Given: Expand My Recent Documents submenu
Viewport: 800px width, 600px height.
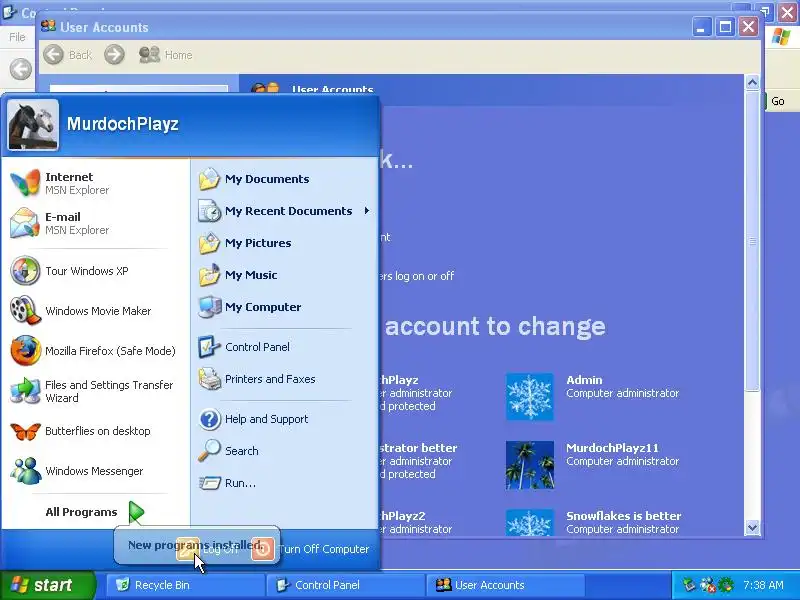Looking at the screenshot, I should tap(284, 211).
